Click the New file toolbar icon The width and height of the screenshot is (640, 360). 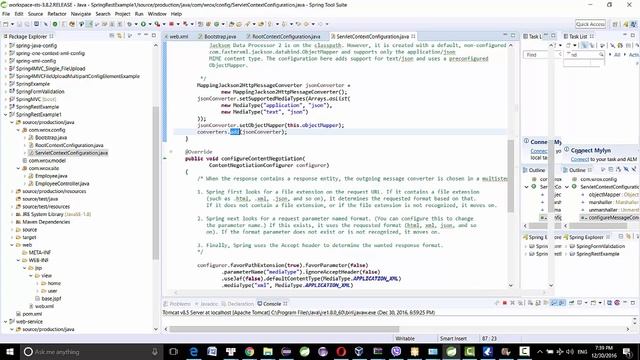click(6, 24)
